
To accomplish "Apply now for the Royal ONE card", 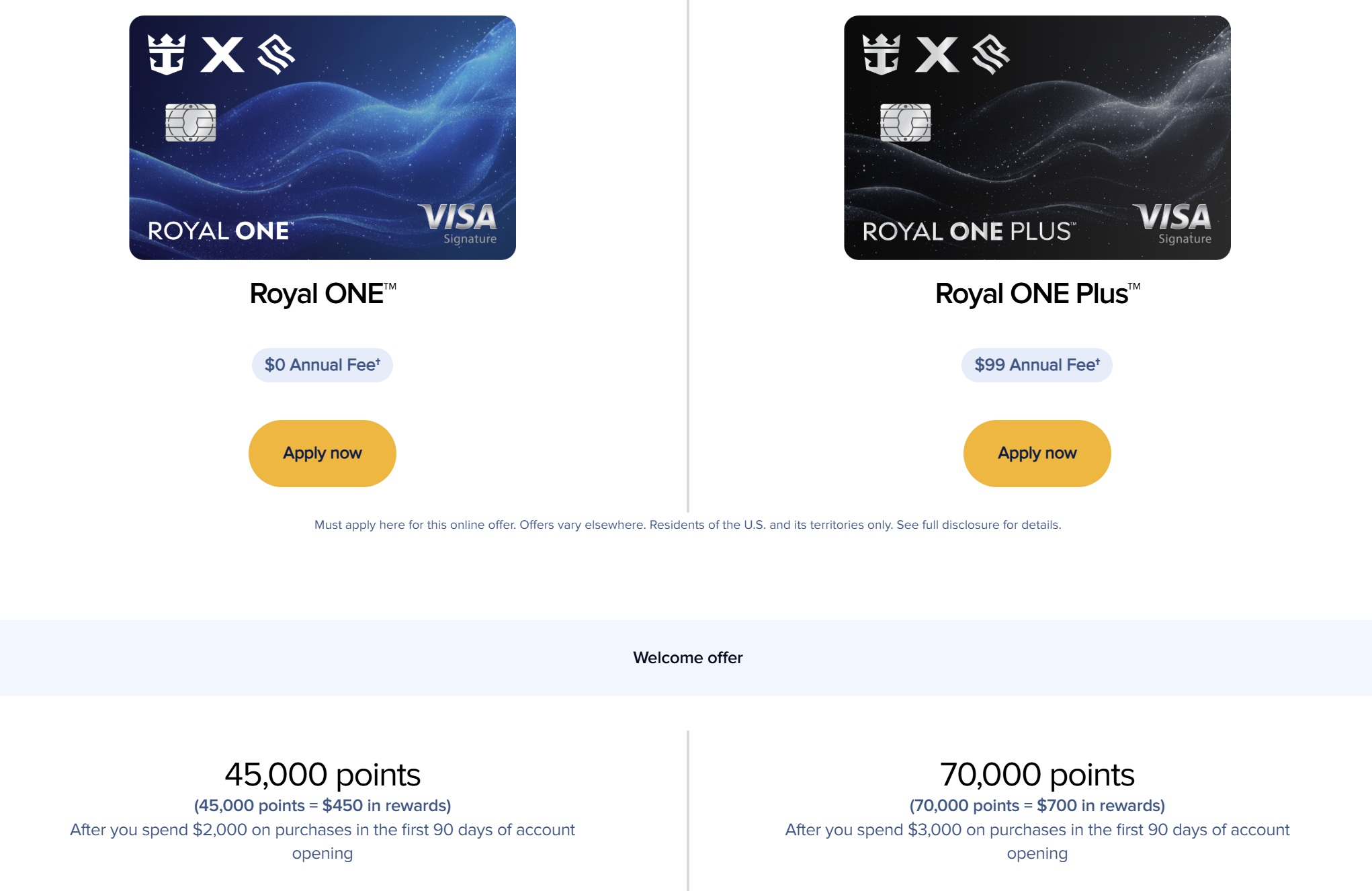I will pos(323,454).
